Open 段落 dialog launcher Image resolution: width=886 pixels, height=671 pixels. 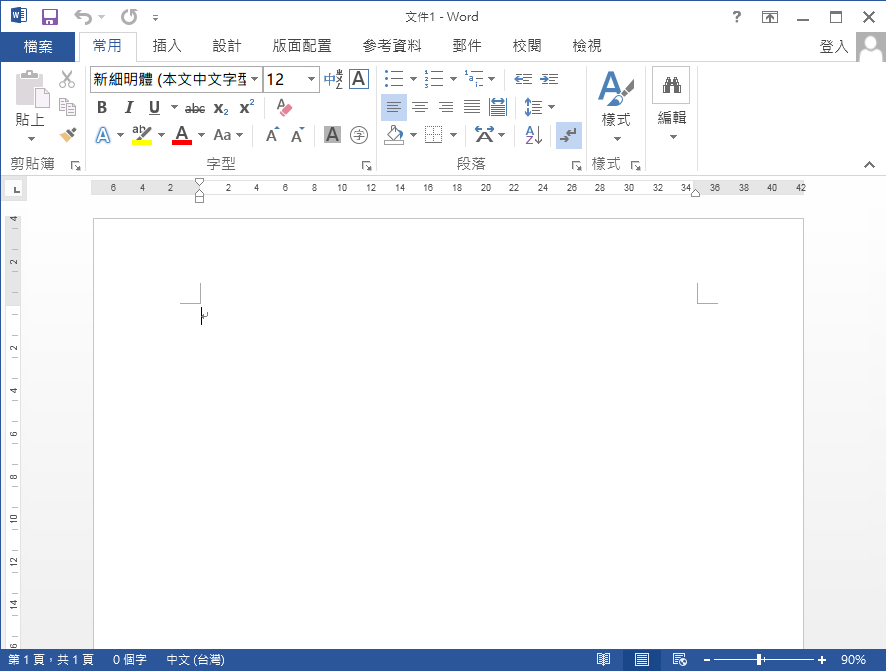576,165
